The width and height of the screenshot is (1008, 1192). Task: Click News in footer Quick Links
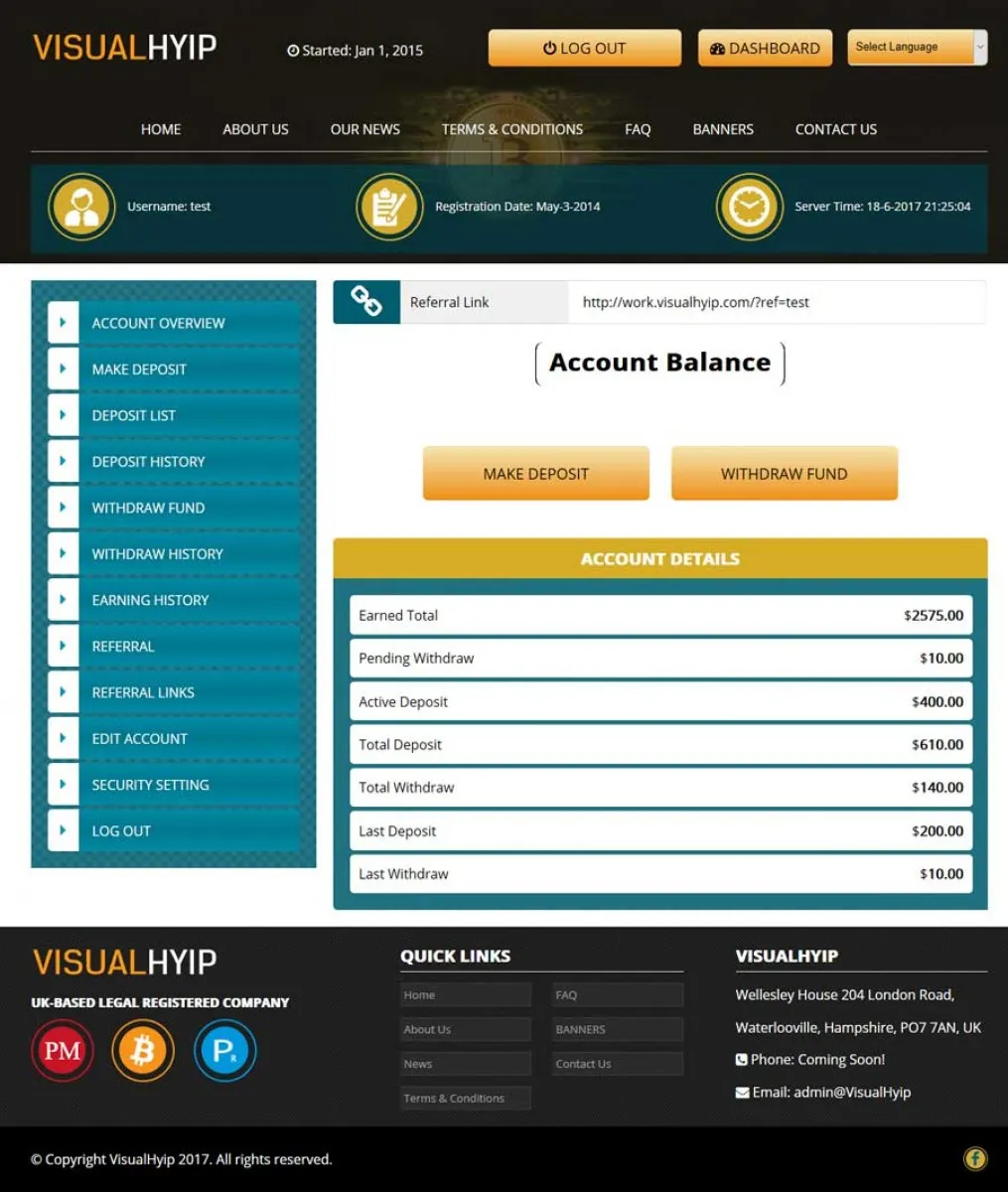pos(466,1064)
